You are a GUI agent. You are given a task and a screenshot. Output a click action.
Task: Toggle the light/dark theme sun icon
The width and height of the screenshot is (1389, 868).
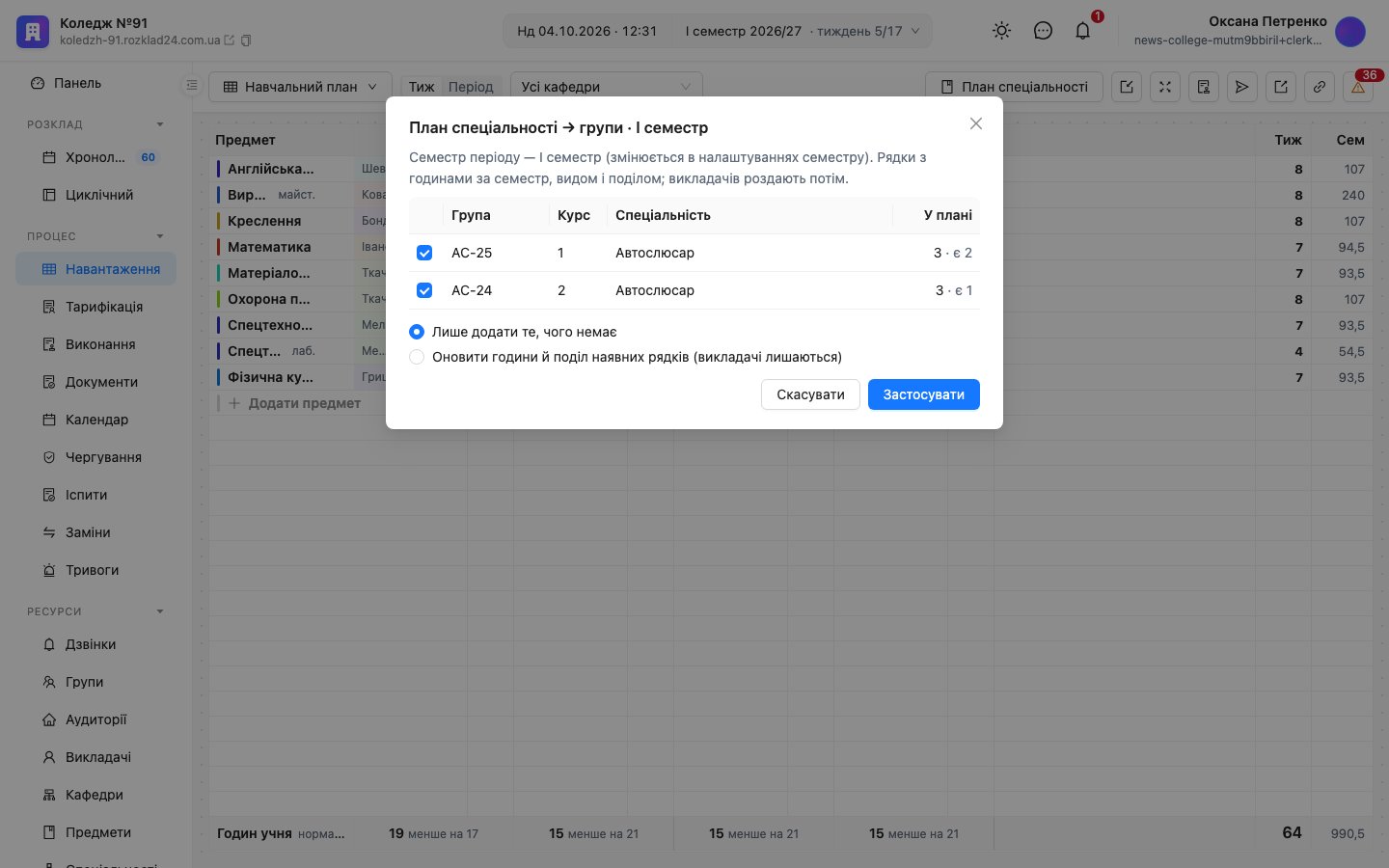(1002, 31)
